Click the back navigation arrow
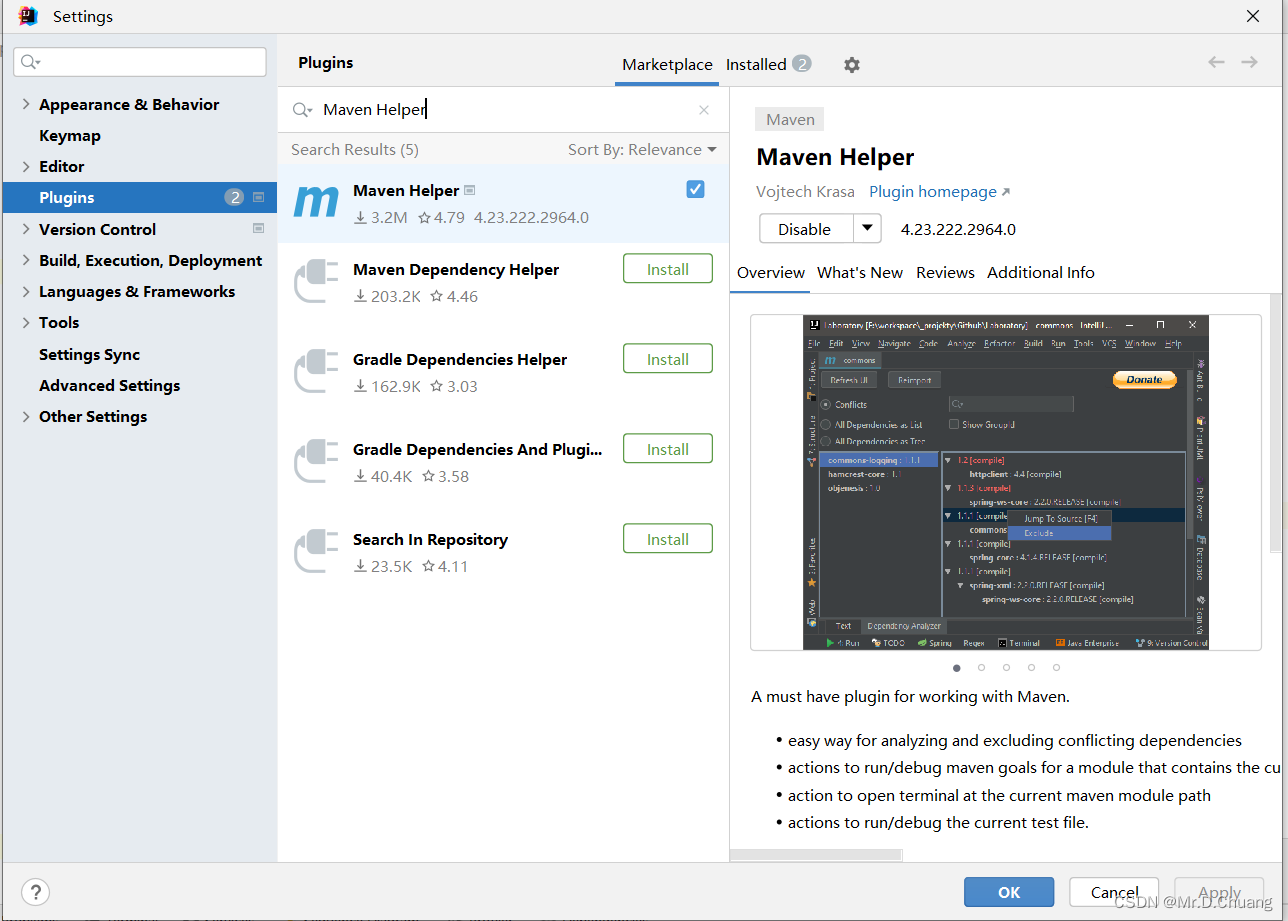The height and width of the screenshot is (921, 1288). (x=1216, y=62)
